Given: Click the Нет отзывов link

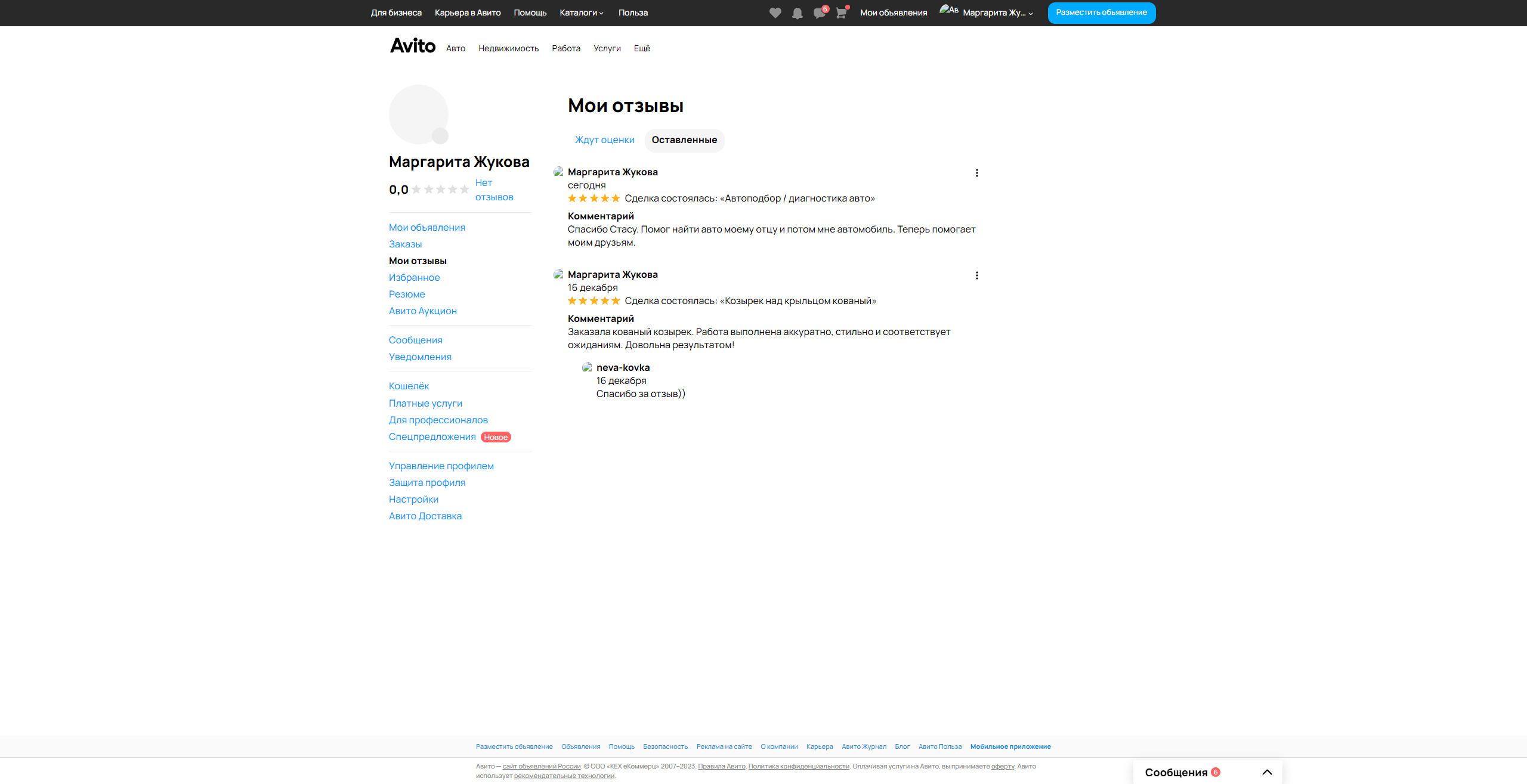Looking at the screenshot, I should [x=493, y=190].
